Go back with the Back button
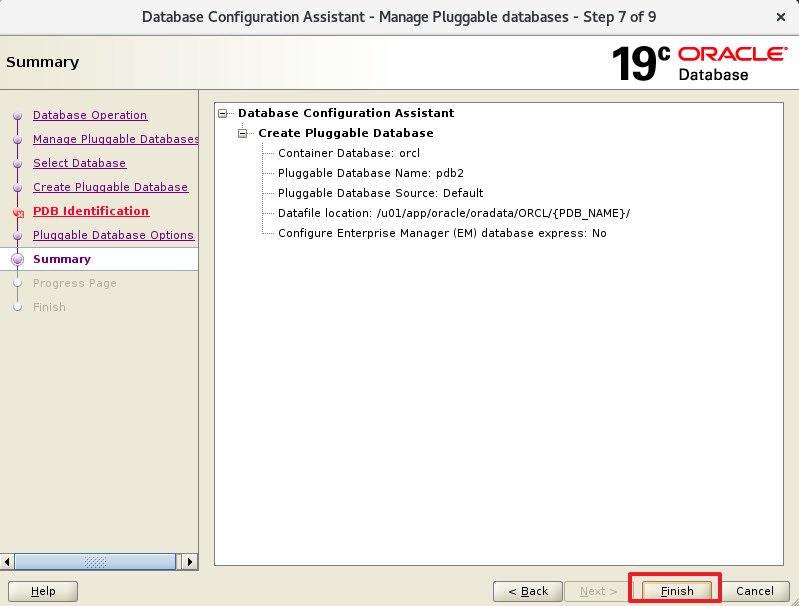 pos(528,591)
